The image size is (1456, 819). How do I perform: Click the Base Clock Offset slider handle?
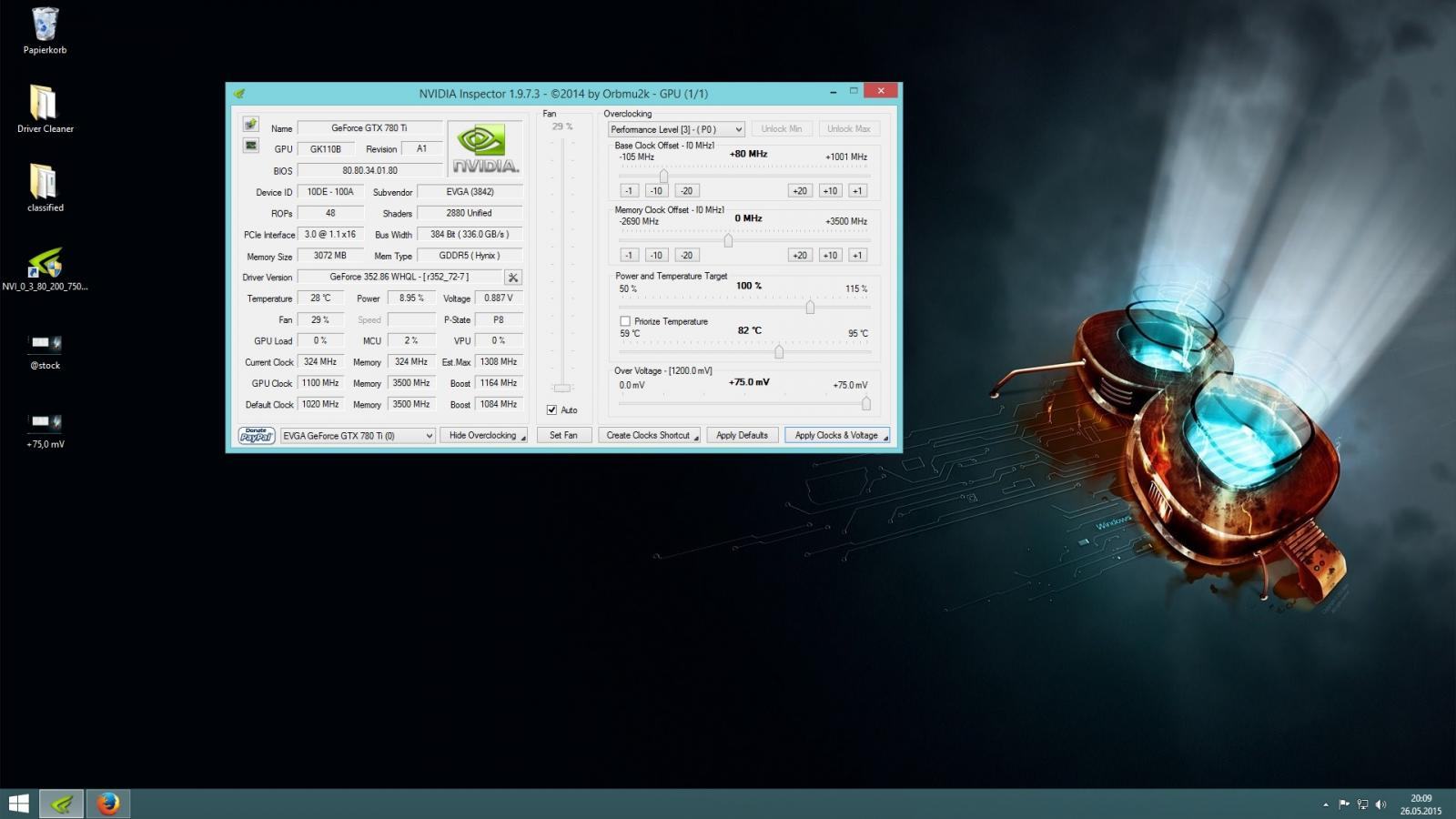pos(664,176)
